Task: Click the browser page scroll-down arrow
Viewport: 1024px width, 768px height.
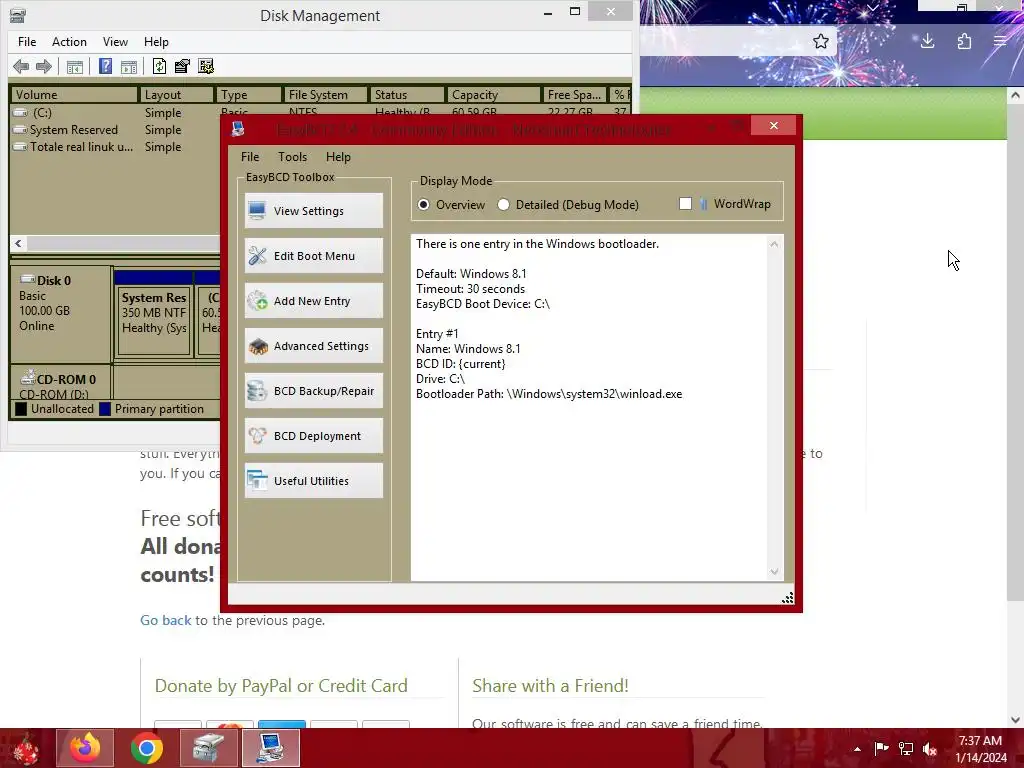Action: (x=1016, y=720)
